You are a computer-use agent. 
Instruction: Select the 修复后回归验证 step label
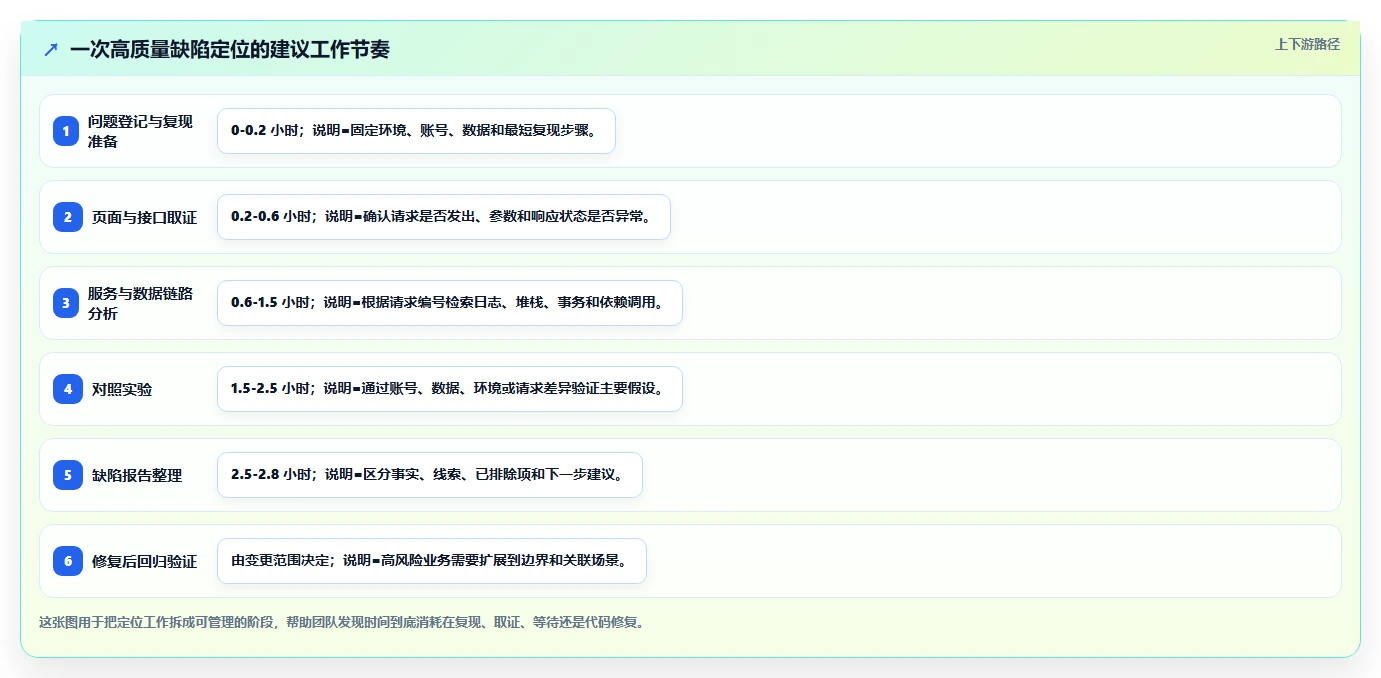(144, 561)
